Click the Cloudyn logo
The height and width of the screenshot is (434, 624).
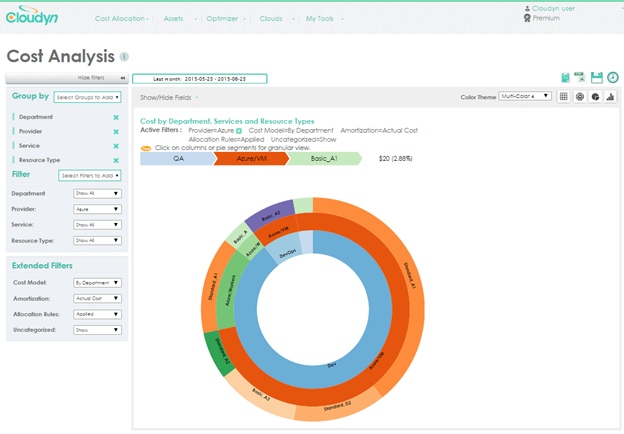click(32, 16)
